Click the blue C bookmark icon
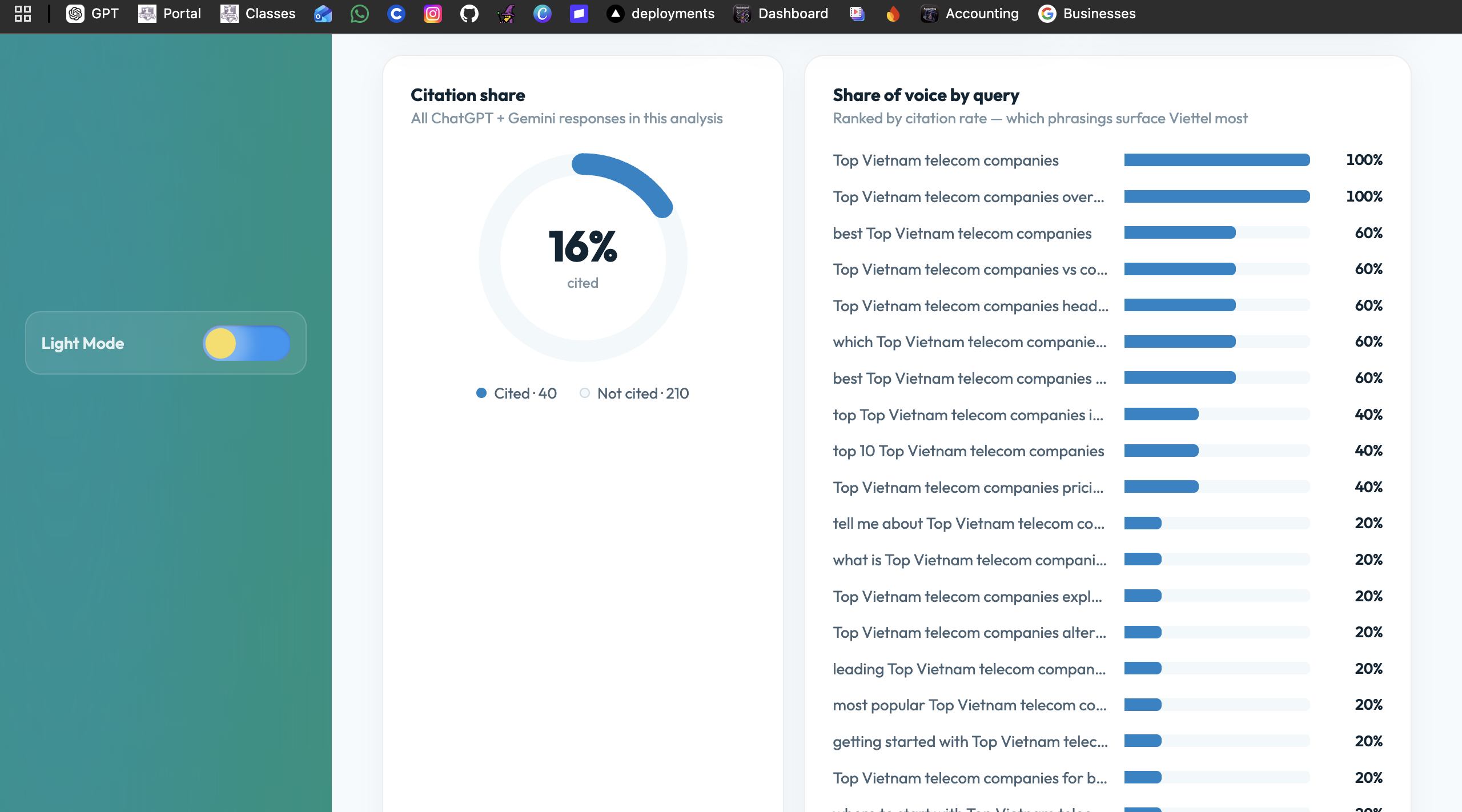Screen dimensions: 1462x812 (x=396, y=14)
